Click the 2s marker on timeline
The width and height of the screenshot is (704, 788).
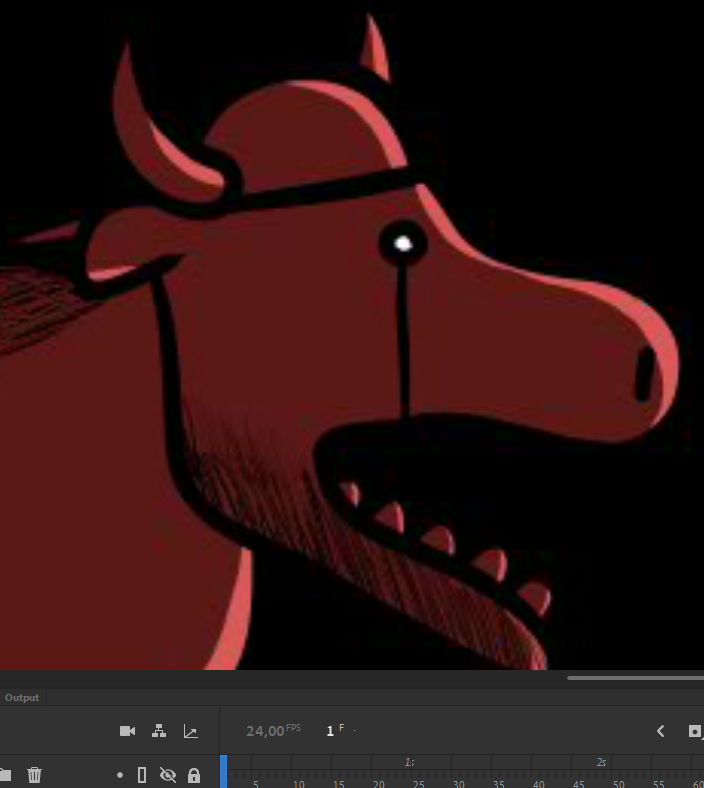[x=601, y=762]
